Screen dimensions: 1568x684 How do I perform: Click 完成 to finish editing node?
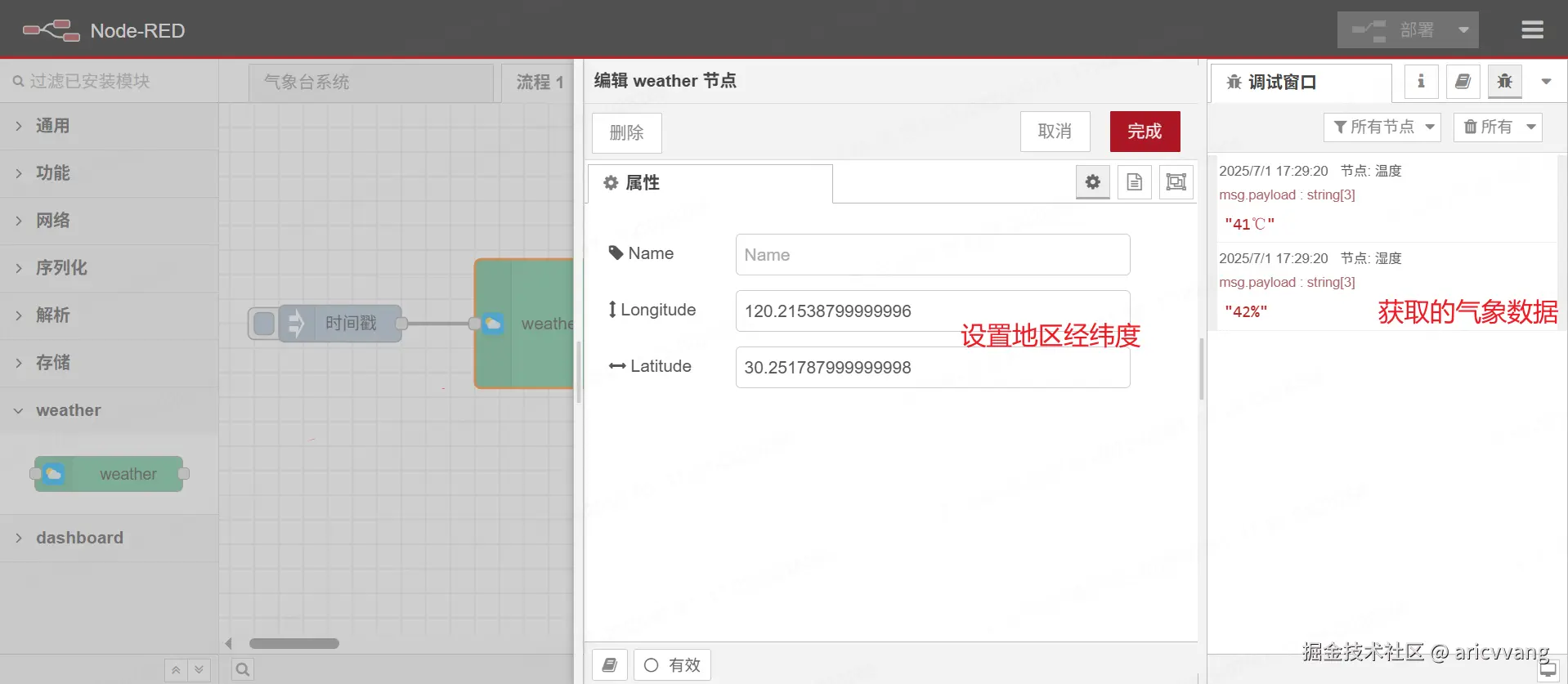[1145, 132]
